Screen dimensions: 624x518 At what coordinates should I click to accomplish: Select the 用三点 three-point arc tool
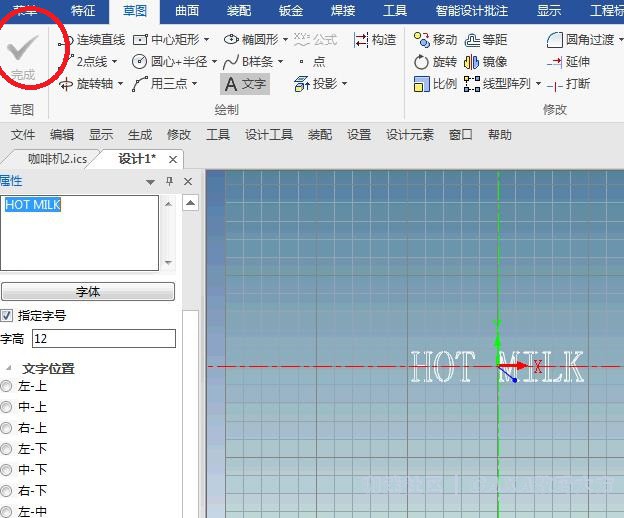[x=160, y=84]
